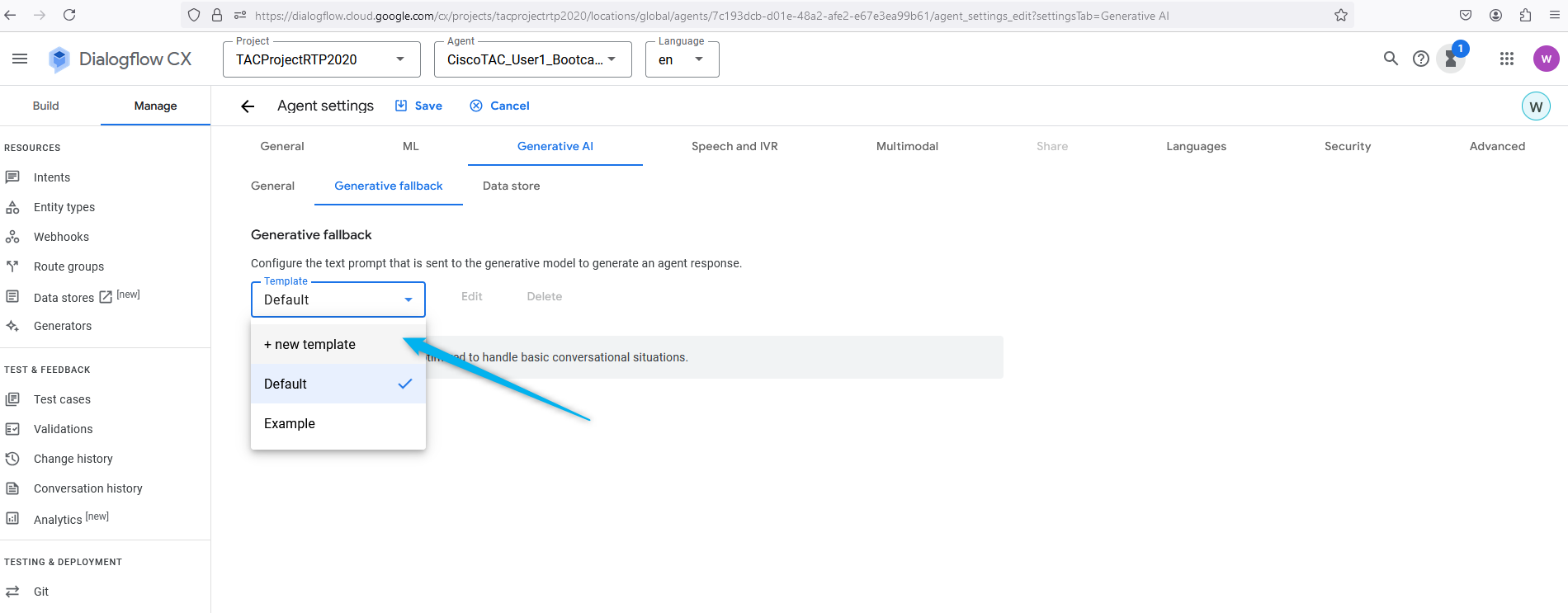Save the agent settings
The height and width of the screenshot is (613, 1568).
(x=418, y=106)
